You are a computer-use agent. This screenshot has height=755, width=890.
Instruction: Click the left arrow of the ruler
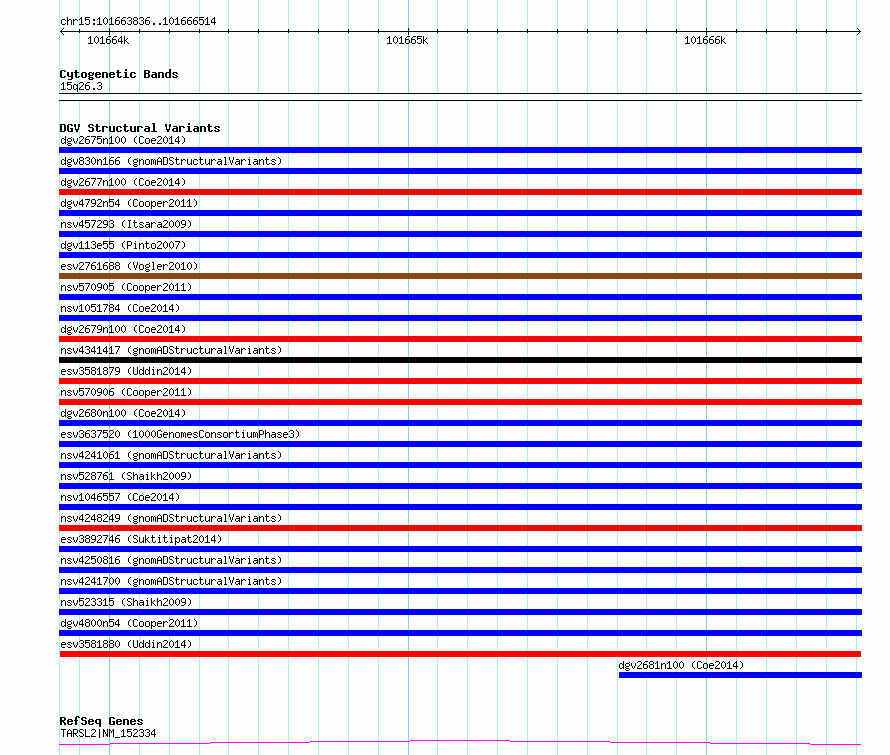click(62, 31)
